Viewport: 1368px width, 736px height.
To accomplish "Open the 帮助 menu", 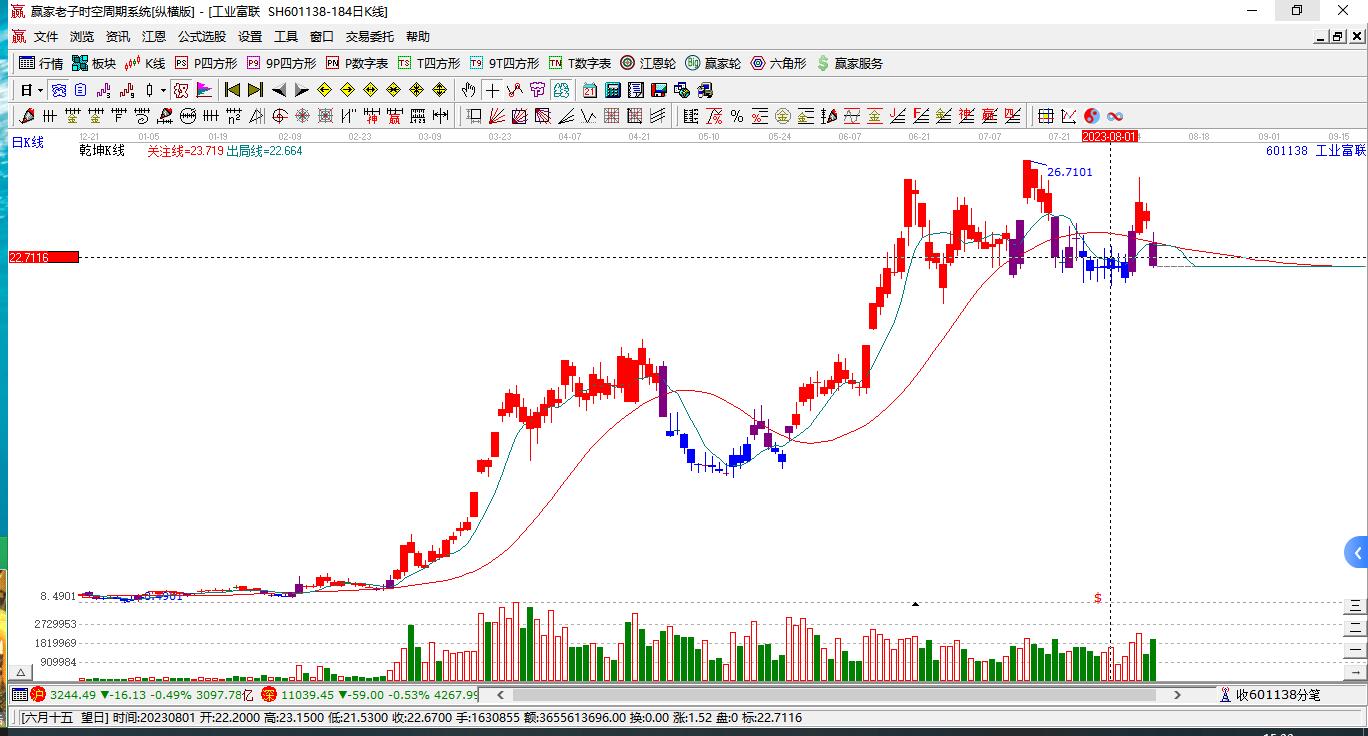I will (x=418, y=36).
